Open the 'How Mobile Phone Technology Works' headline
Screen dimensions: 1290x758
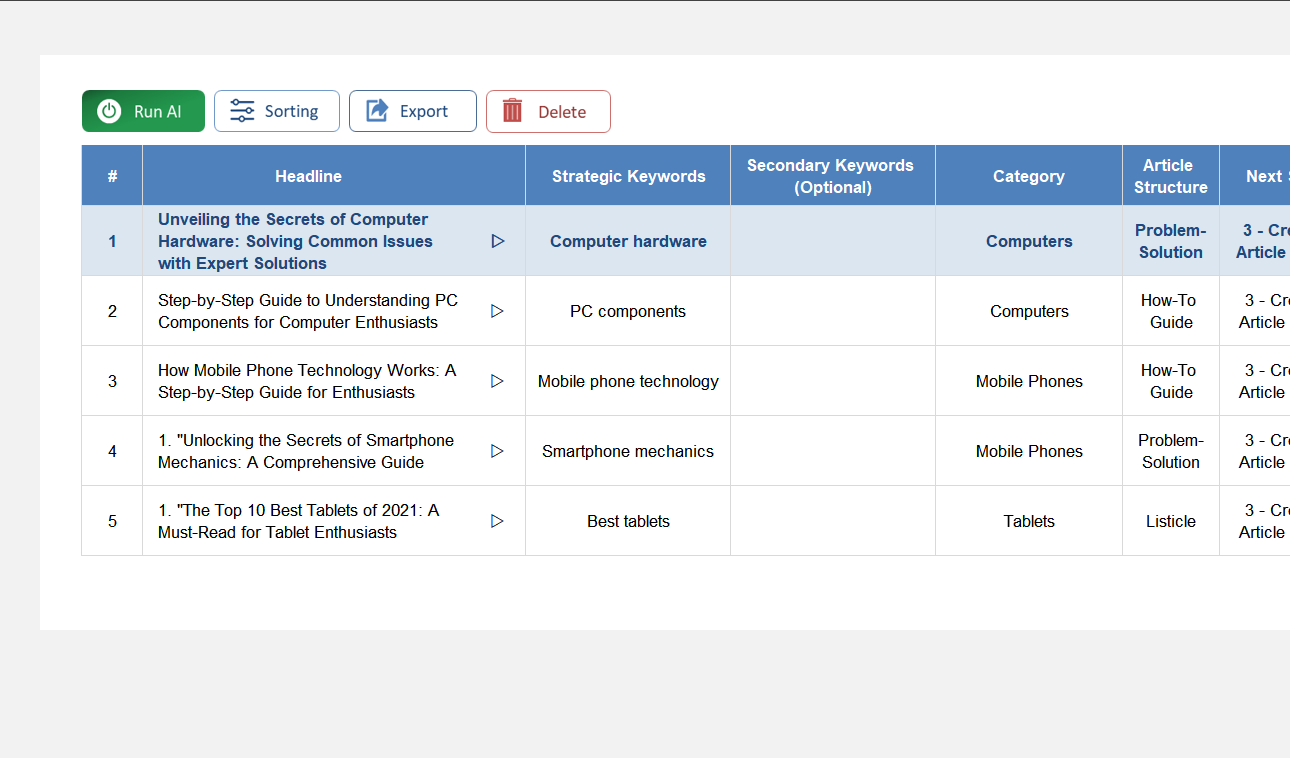(306, 381)
